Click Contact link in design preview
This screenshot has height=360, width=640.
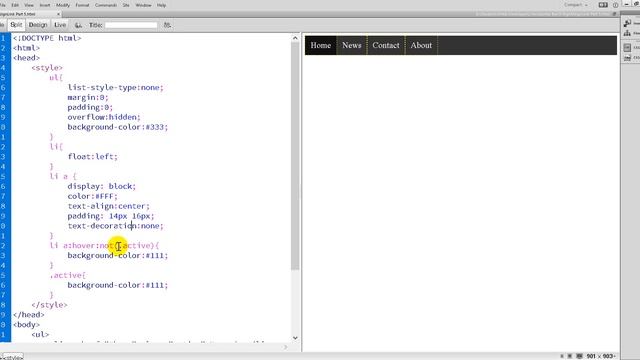(386, 45)
